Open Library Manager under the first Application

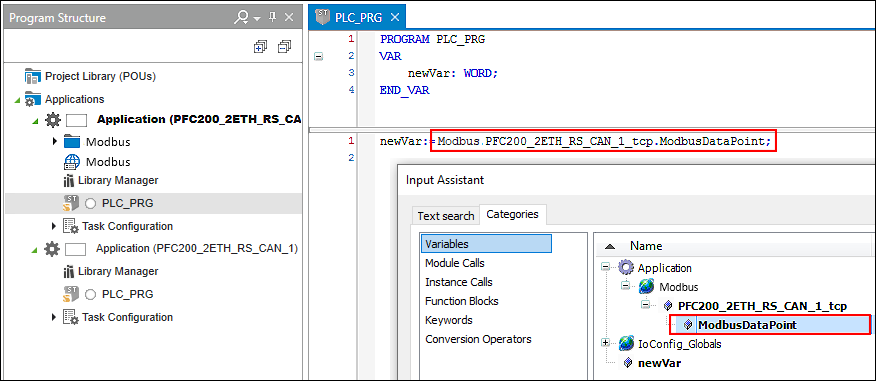point(111,180)
